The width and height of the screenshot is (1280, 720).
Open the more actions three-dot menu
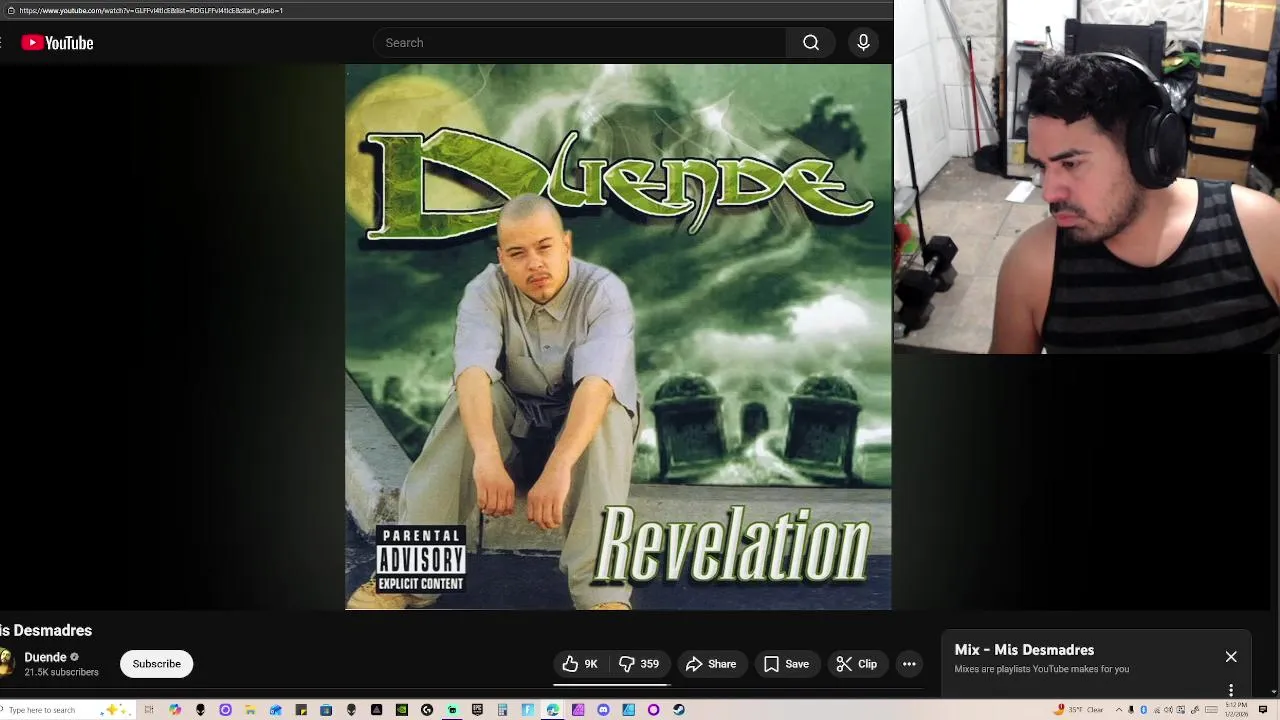tap(909, 664)
